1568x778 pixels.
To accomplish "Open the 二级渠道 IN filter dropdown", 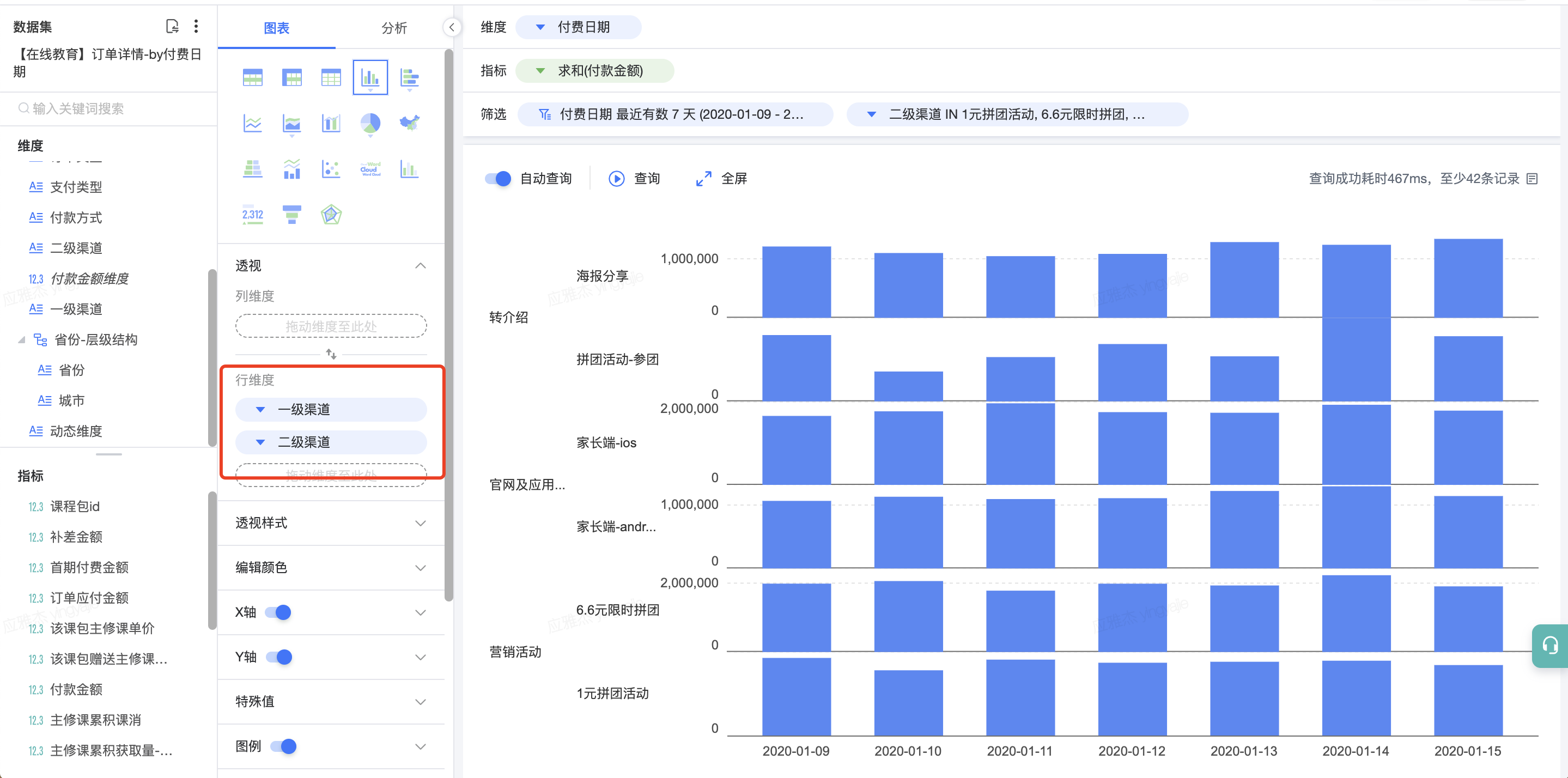I will [871, 114].
